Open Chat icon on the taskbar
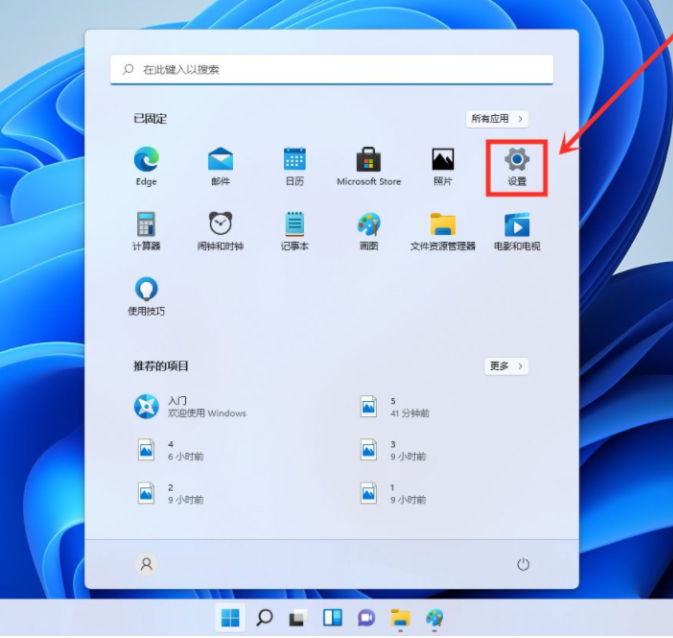 pos(366,618)
